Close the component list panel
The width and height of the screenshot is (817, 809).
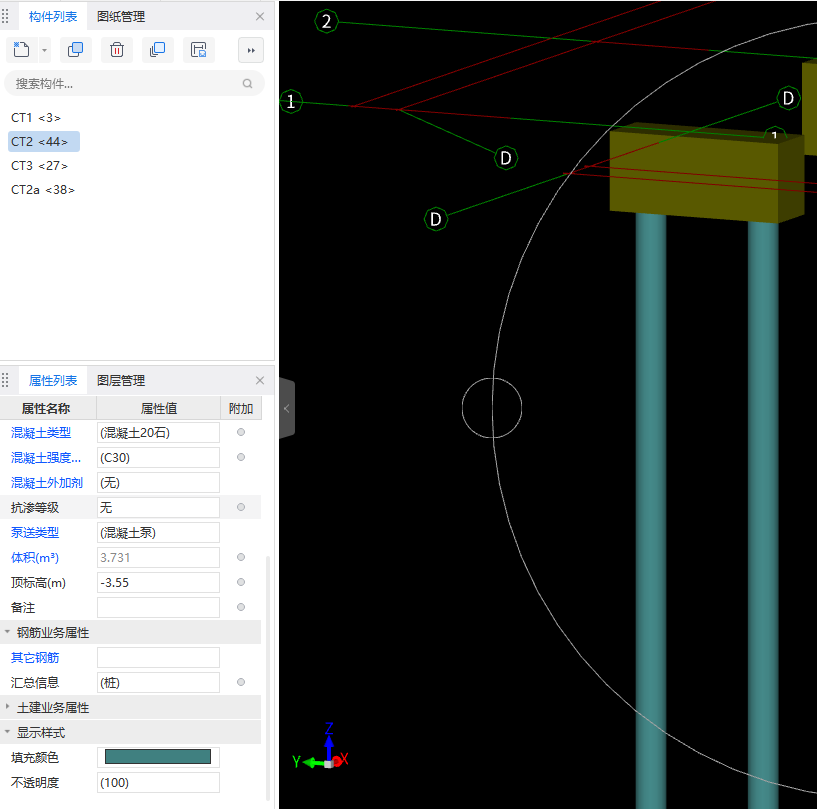[260, 17]
